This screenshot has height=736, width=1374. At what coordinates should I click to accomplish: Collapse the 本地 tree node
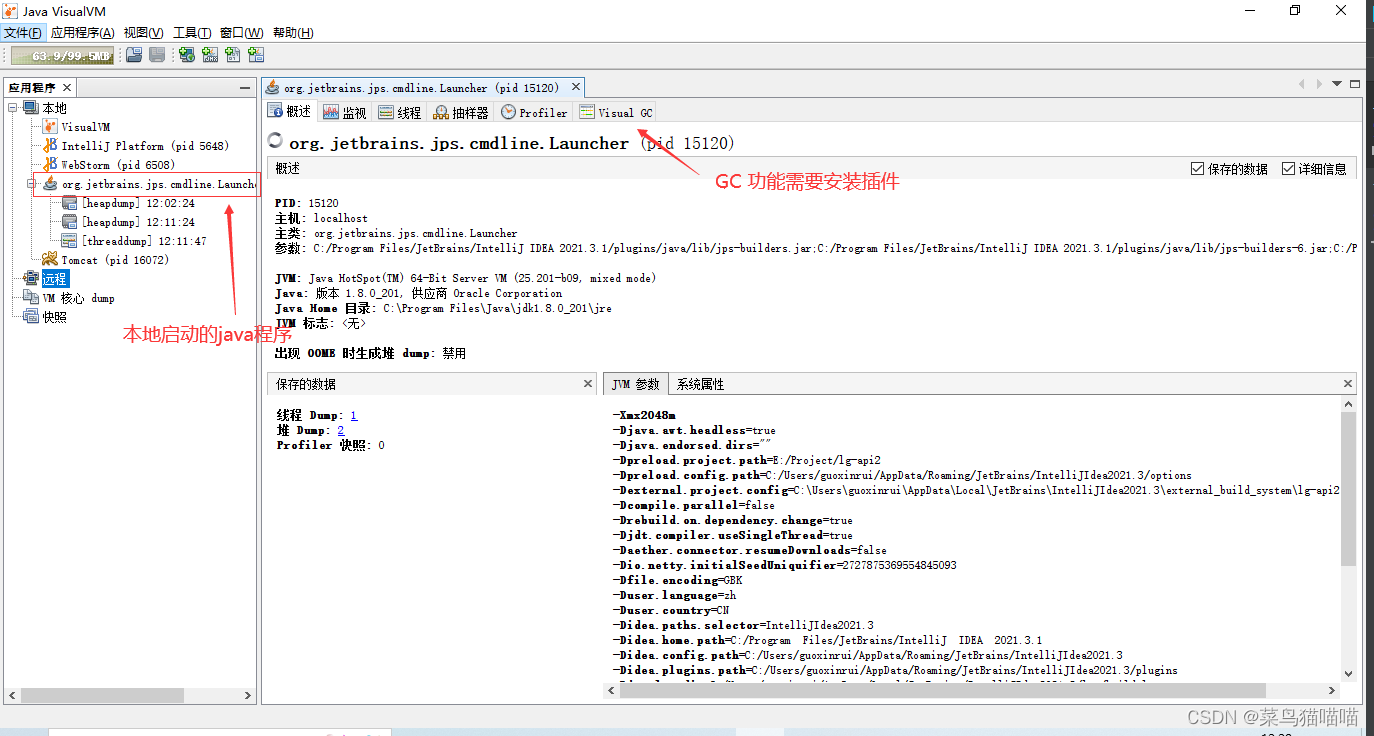pyautogui.click(x=13, y=108)
